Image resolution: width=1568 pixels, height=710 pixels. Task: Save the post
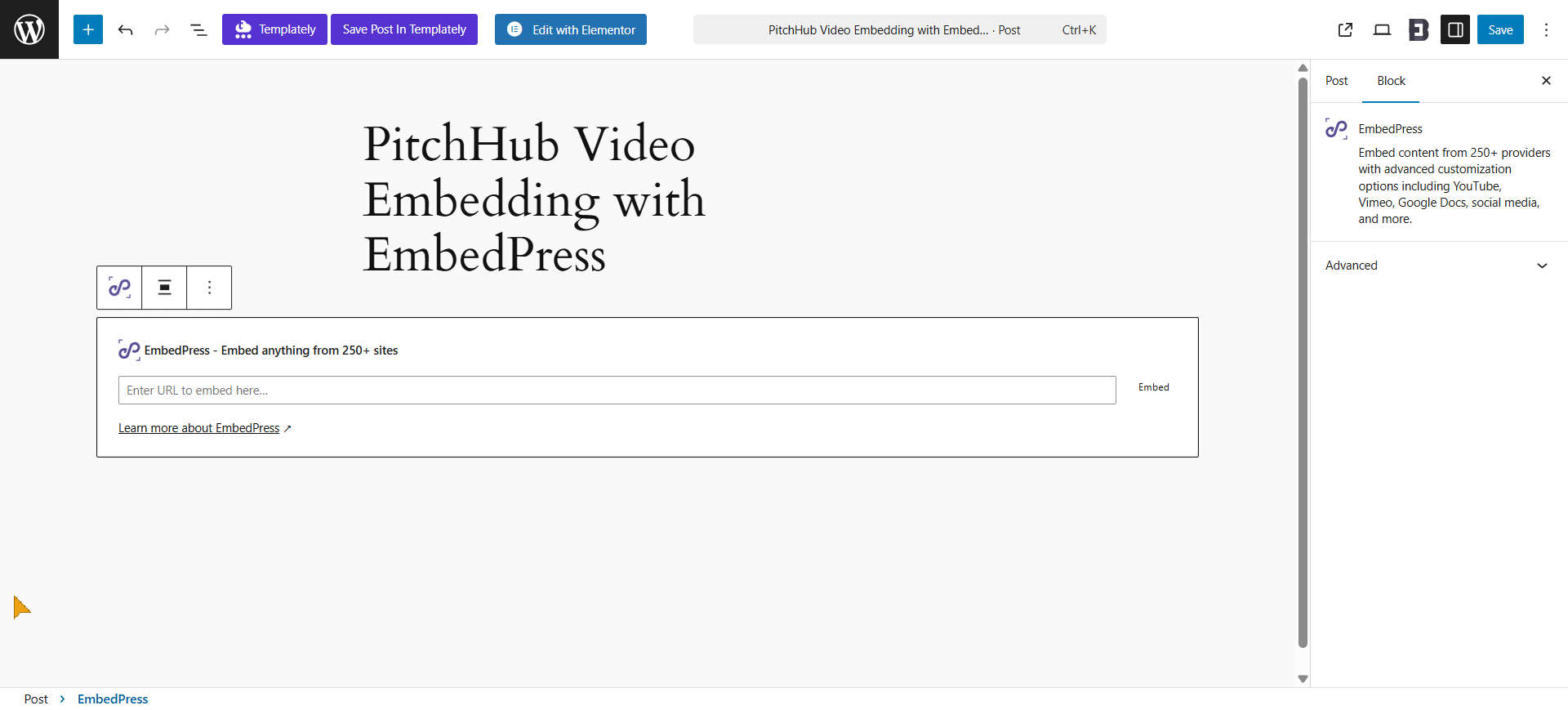click(x=1500, y=29)
